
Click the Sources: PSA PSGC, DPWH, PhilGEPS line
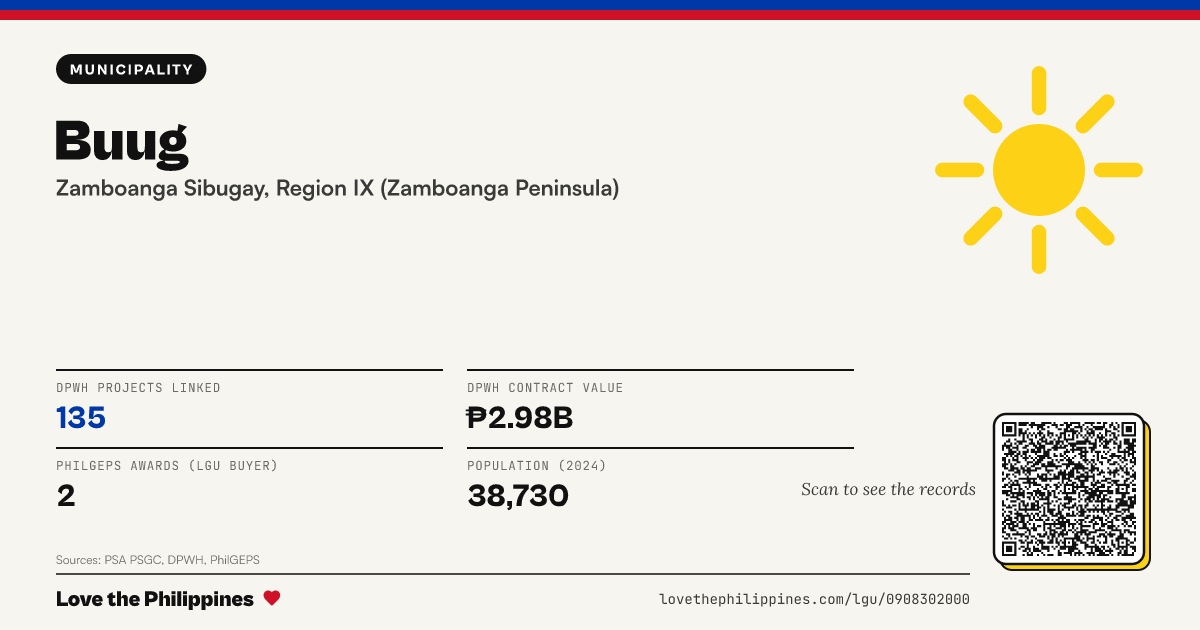point(158,560)
